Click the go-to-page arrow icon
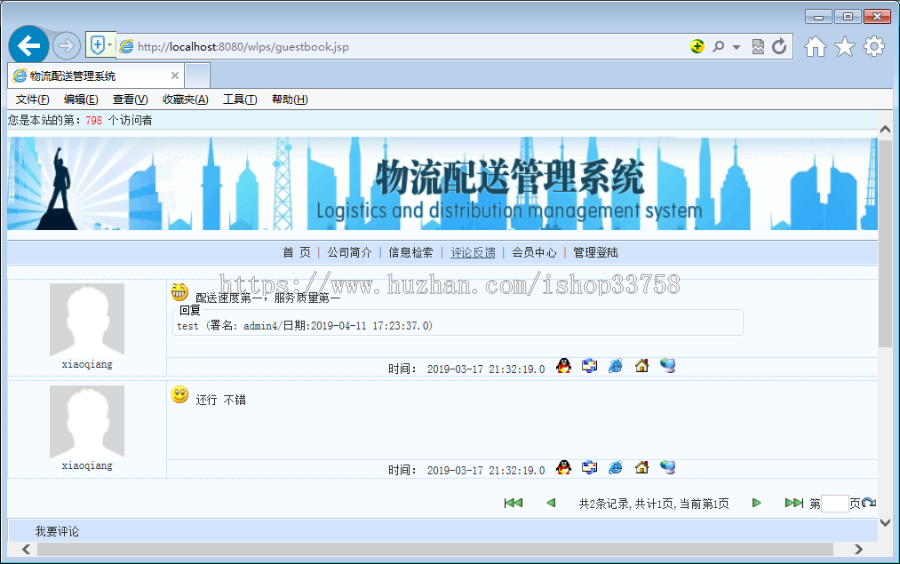 point(869,503)
